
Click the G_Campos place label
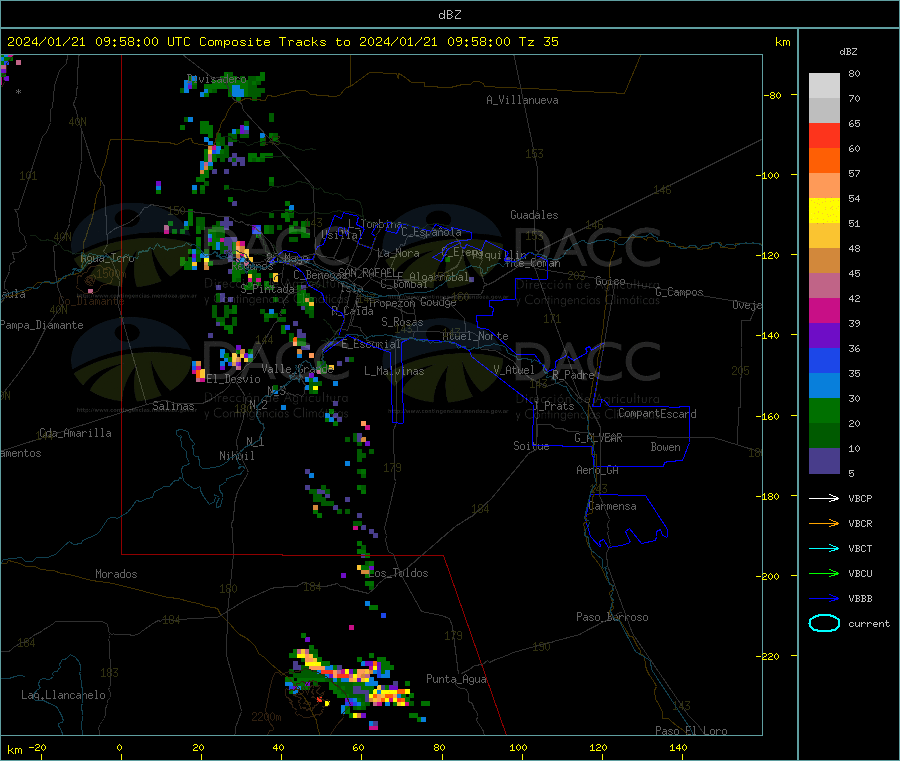[679, 292]
